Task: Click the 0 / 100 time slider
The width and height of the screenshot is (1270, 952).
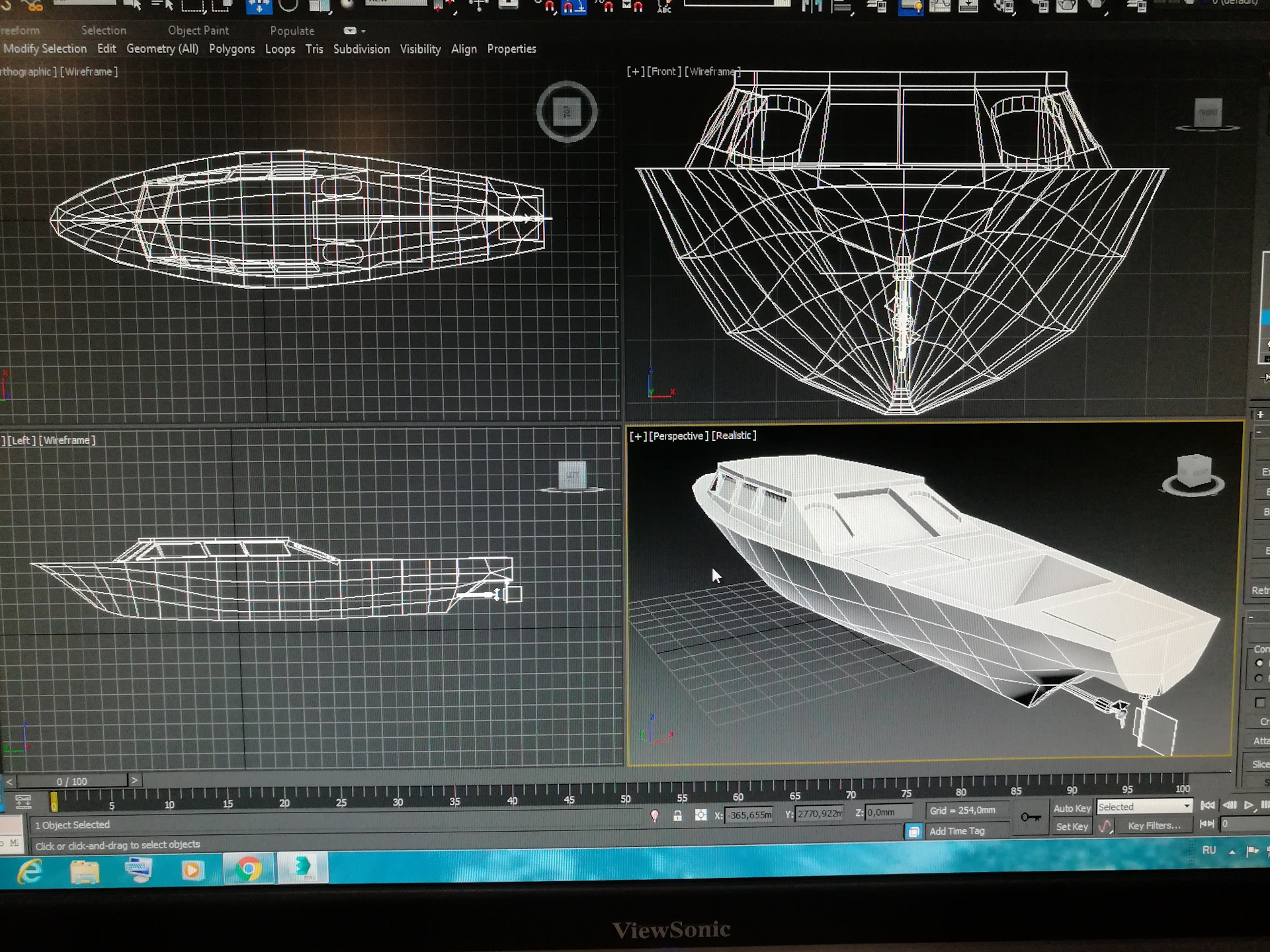Action: [x=71, y=781]
